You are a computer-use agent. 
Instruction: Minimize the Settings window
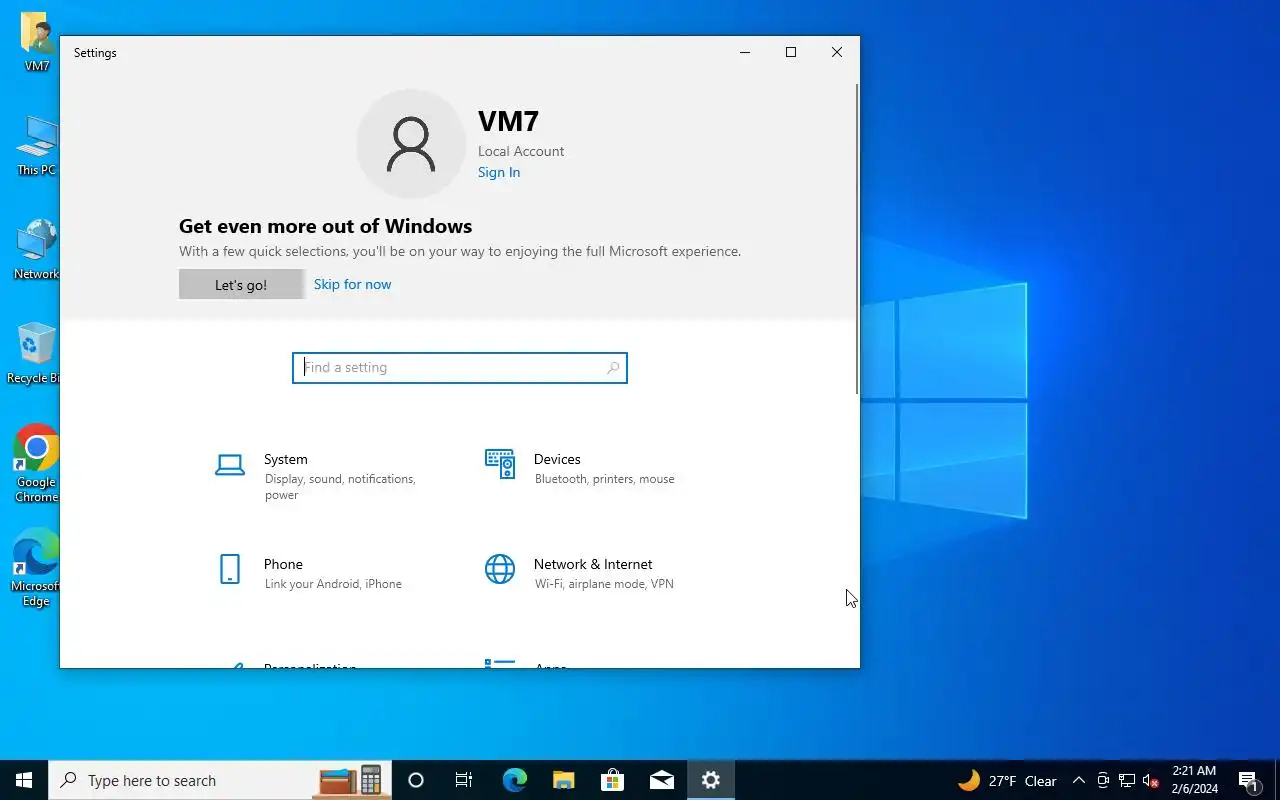point(745,52)
